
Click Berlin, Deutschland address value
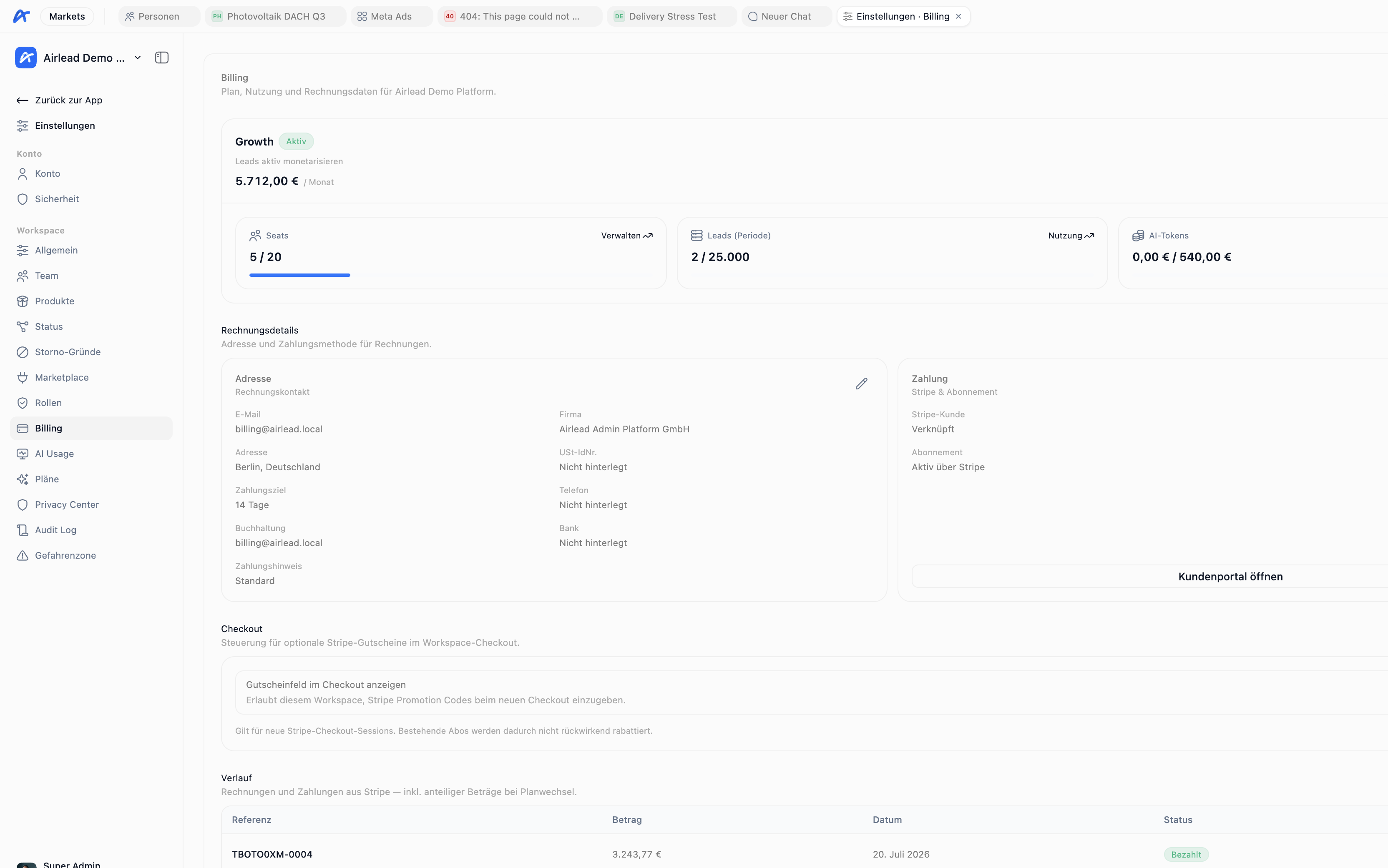click(x=278, y=467)
